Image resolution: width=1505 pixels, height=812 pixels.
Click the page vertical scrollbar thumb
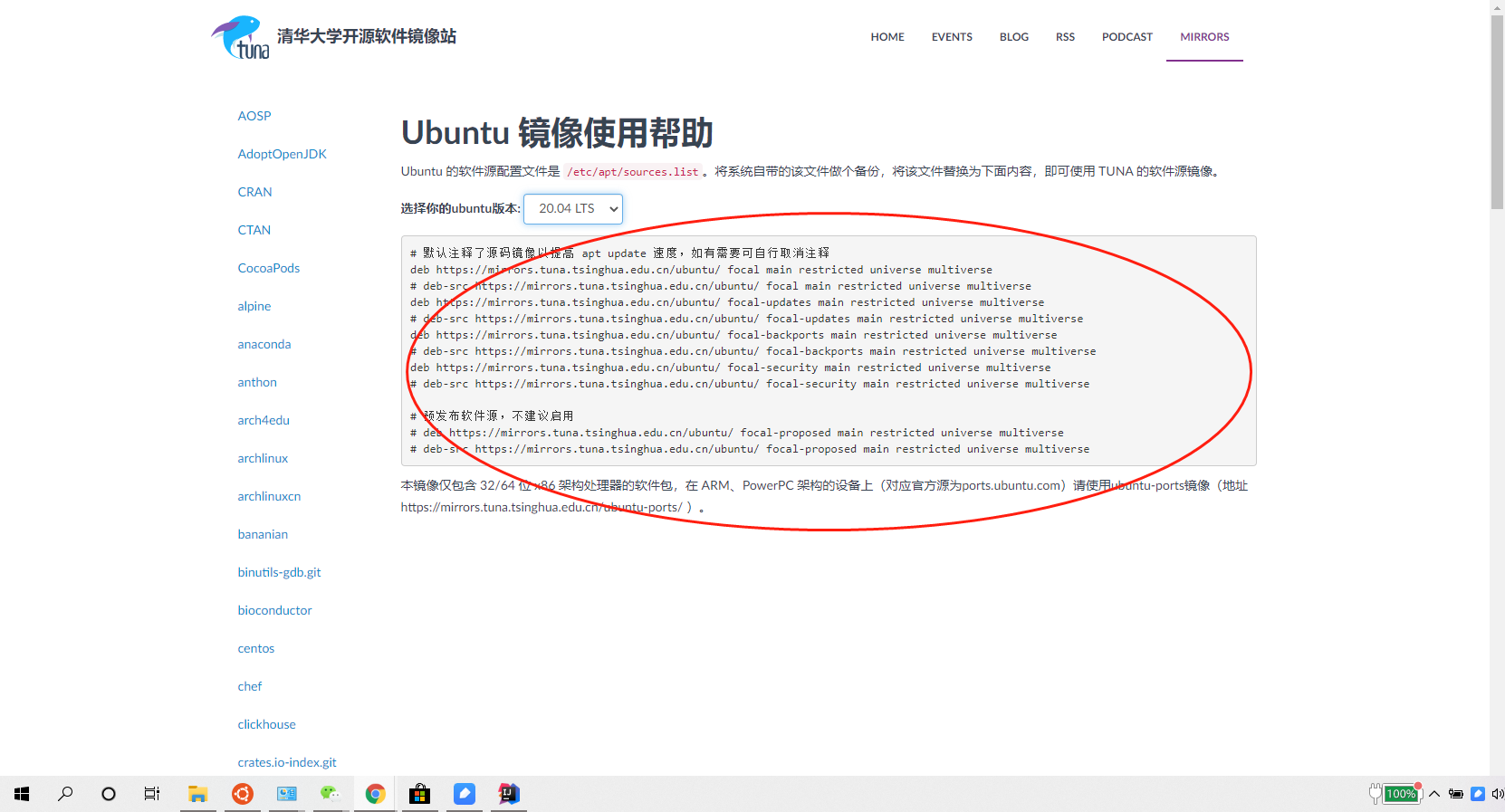click(x=1497, y=112)
